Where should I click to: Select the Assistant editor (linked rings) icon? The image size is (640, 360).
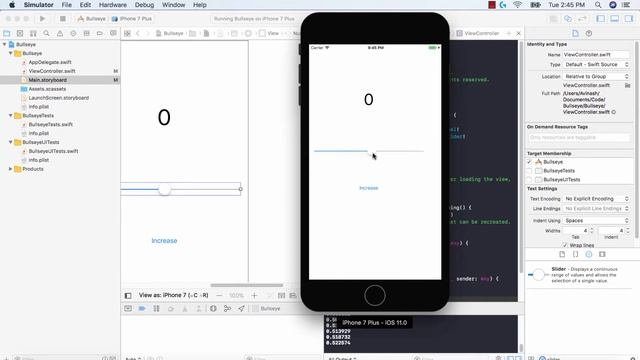[568, 19]
